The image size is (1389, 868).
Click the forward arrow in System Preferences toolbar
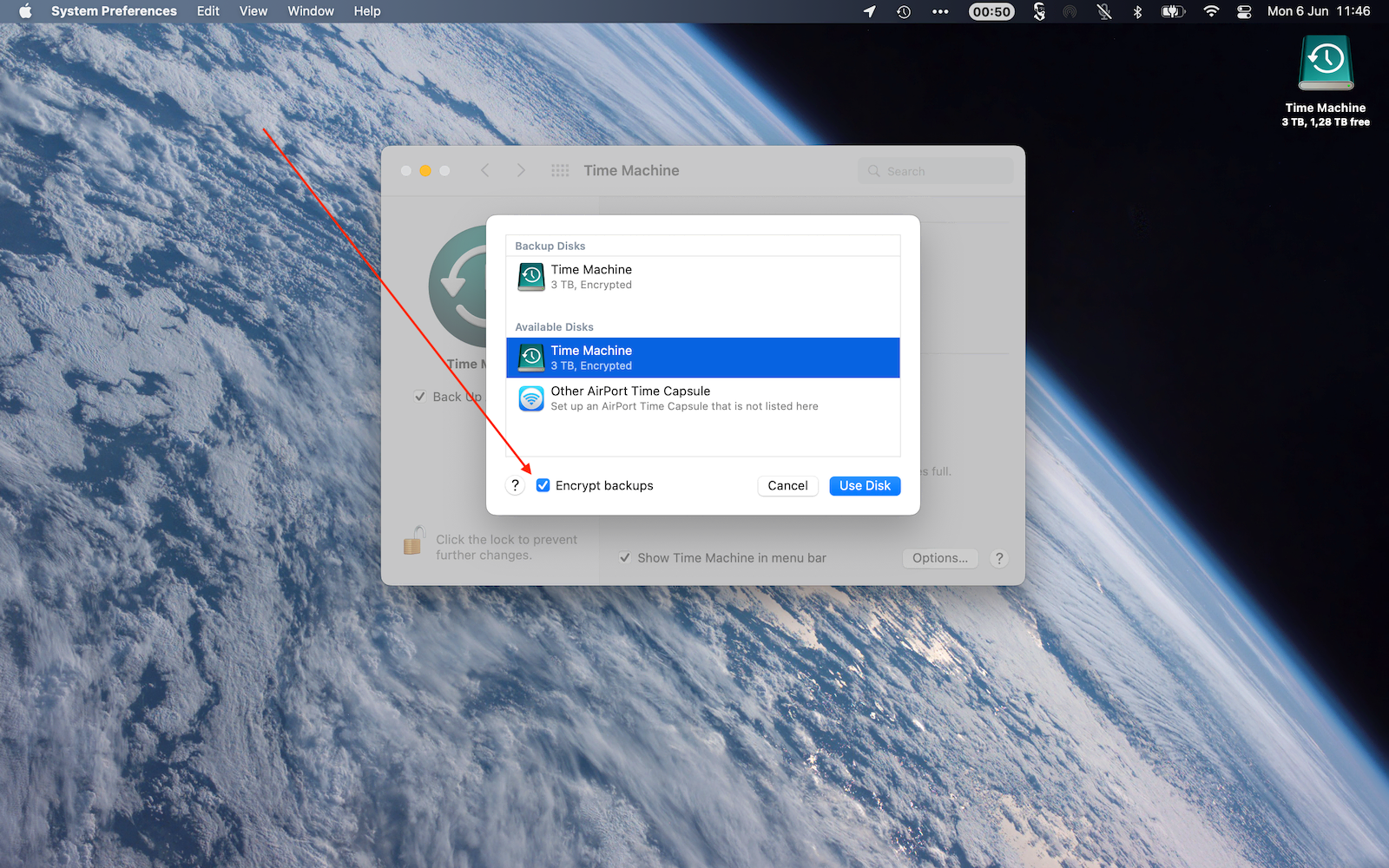pos(521,170)
